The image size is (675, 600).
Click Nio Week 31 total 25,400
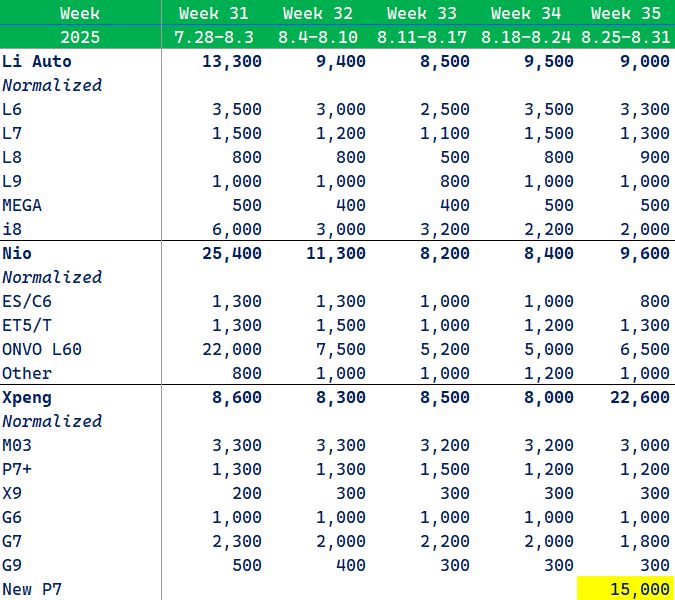click(232, 254)
